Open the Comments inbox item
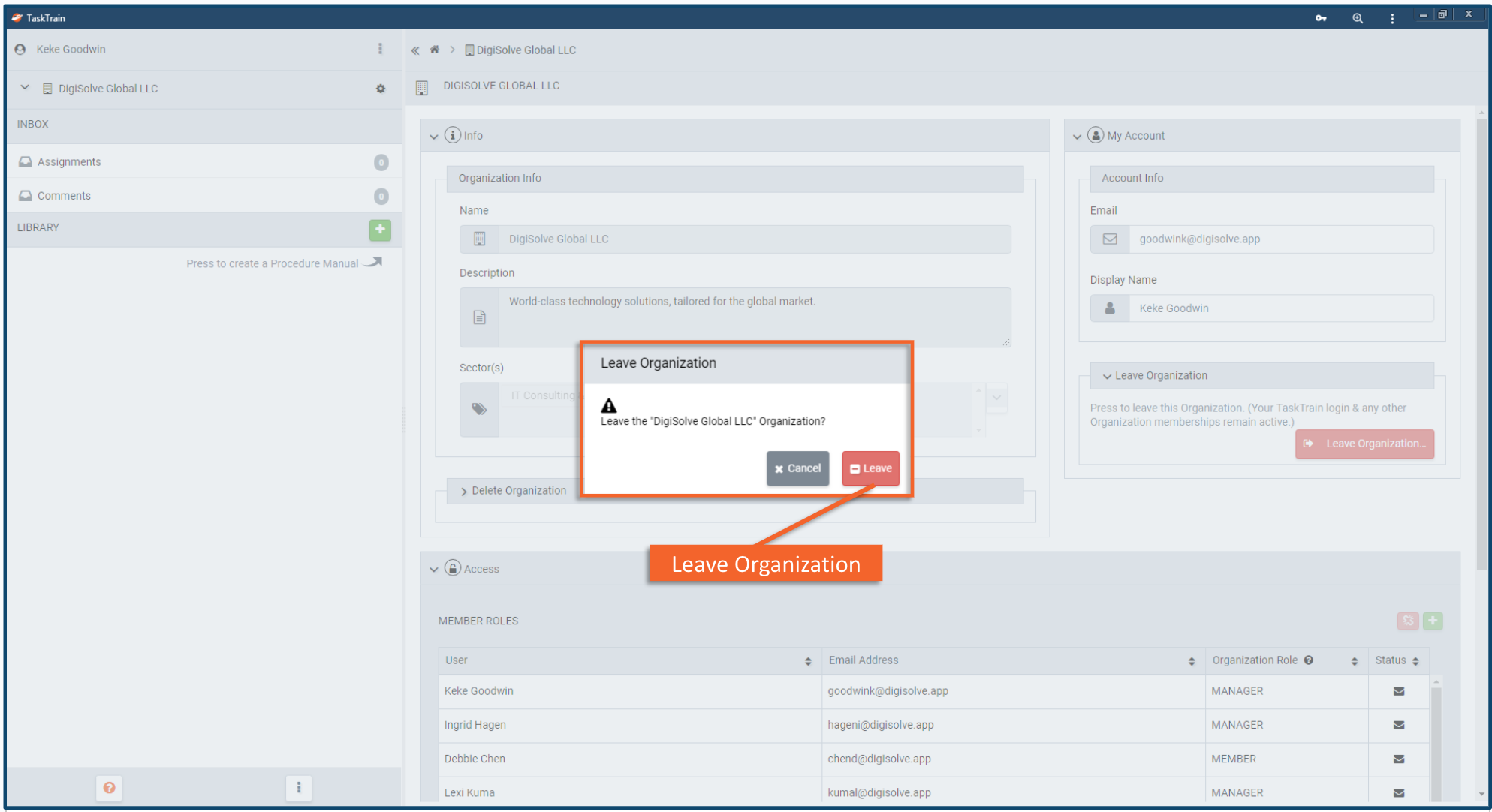Screen dimensions: 1492x812 click(x=64, y=196)
